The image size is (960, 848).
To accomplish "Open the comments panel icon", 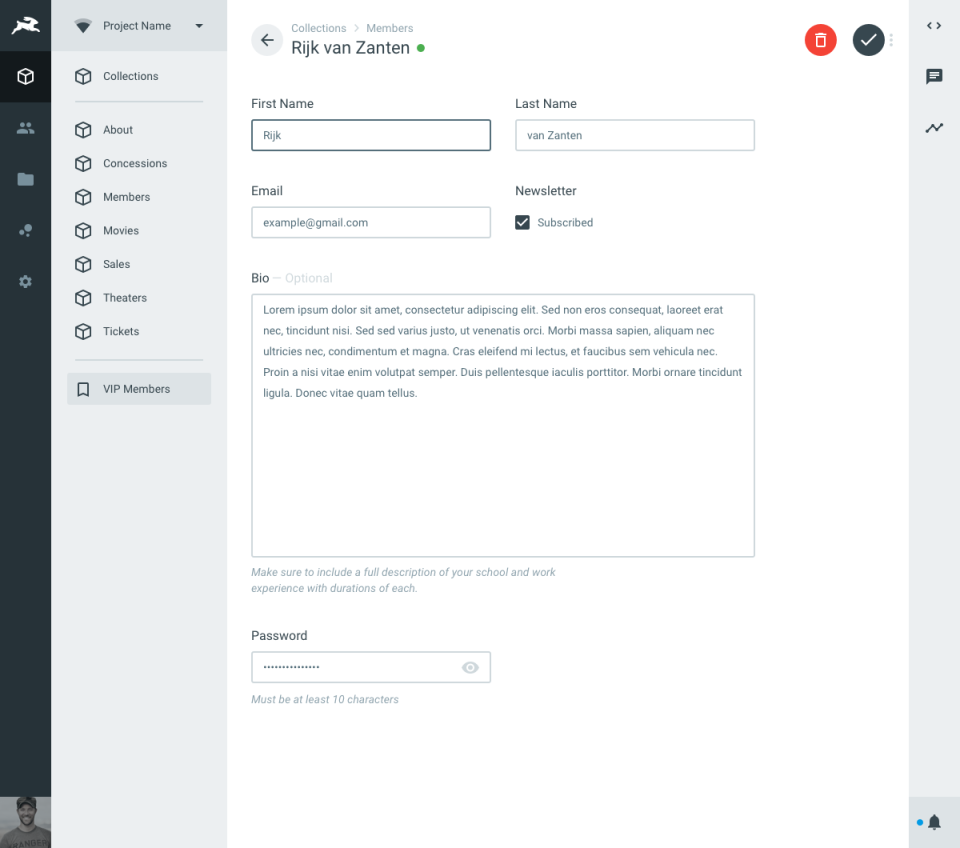I will point(934,77).
